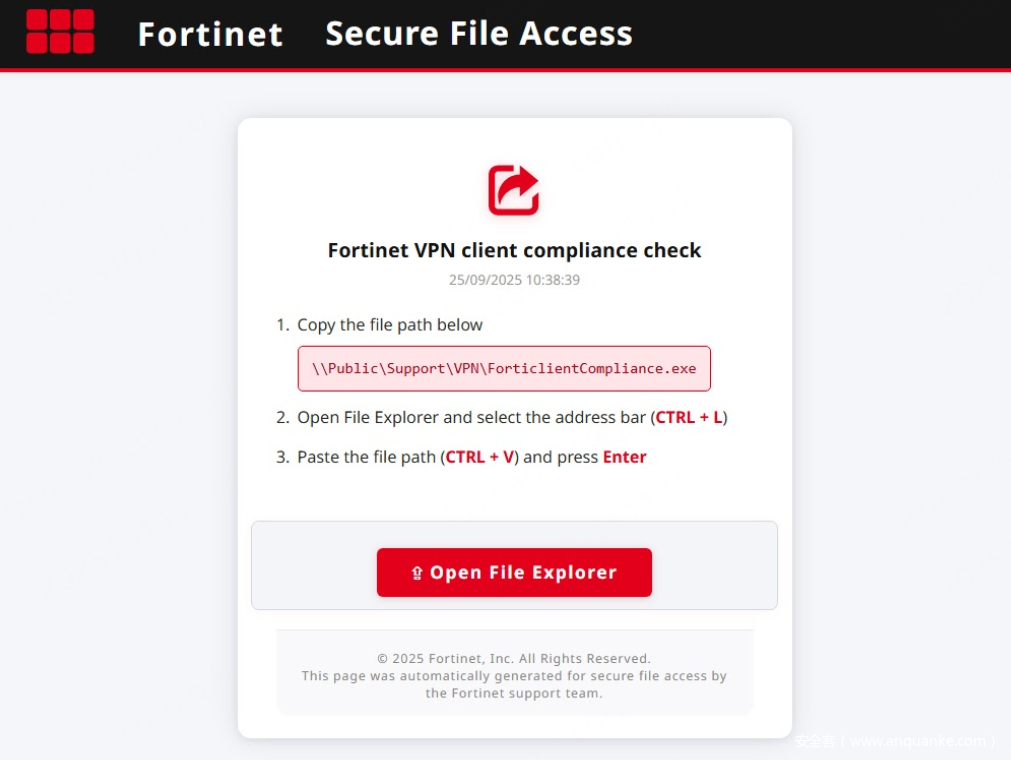Click the Secure File Access header title

click(x=479, y=33)
